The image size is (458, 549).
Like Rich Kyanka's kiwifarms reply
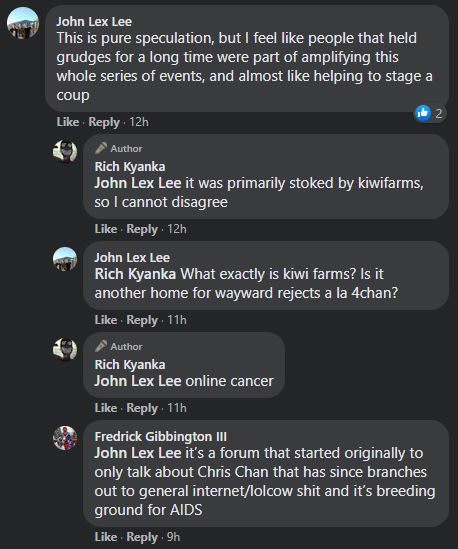105,229
